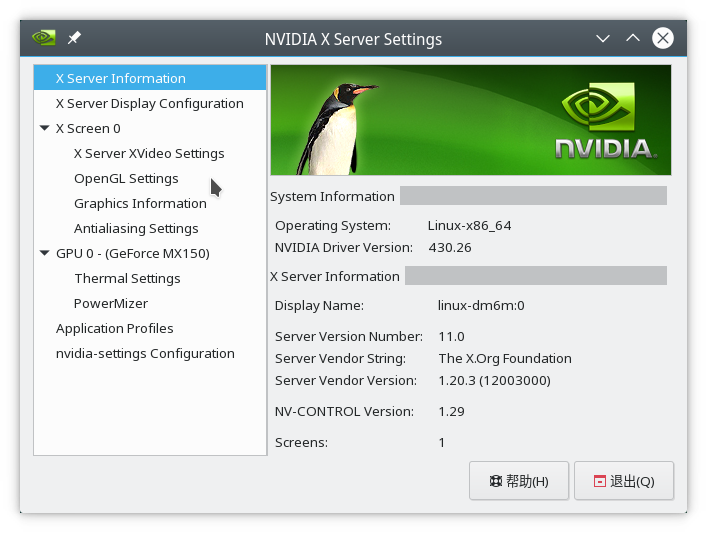Image resolution: width=707 pixels, height=533 pixels.
Task: Click the Operating System label
Action: point(333,225)
